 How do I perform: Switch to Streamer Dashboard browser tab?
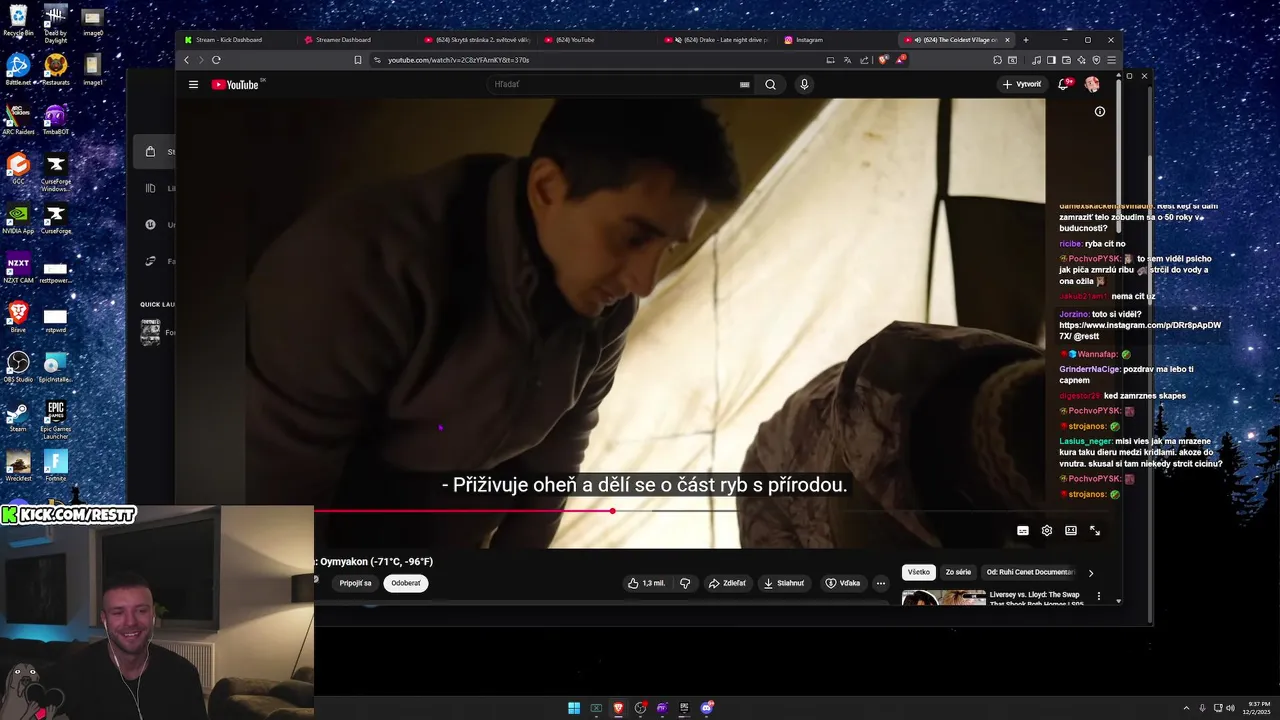pos(355,40)
